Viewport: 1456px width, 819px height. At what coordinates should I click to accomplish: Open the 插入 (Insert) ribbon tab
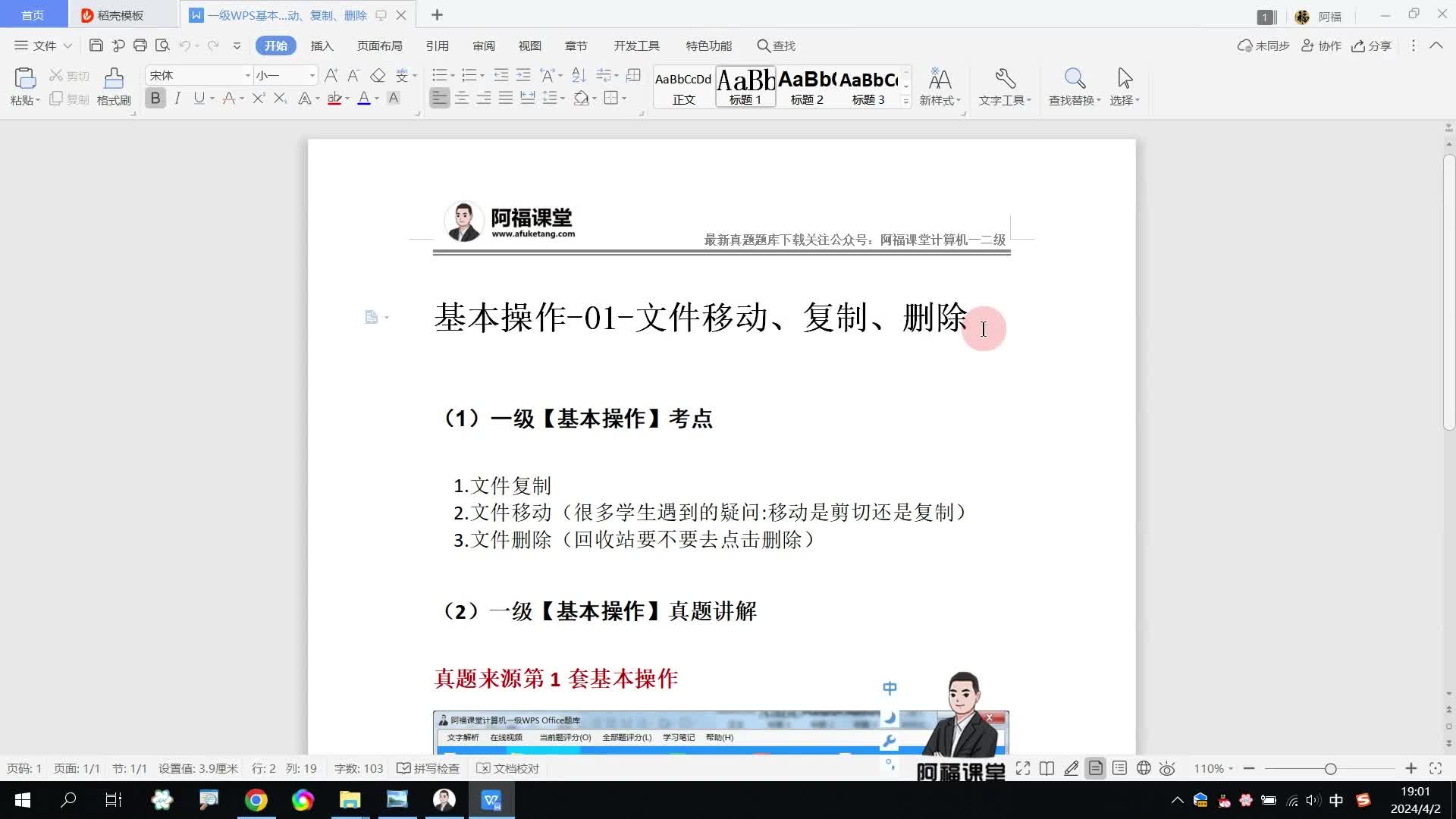tap(322, 45)
